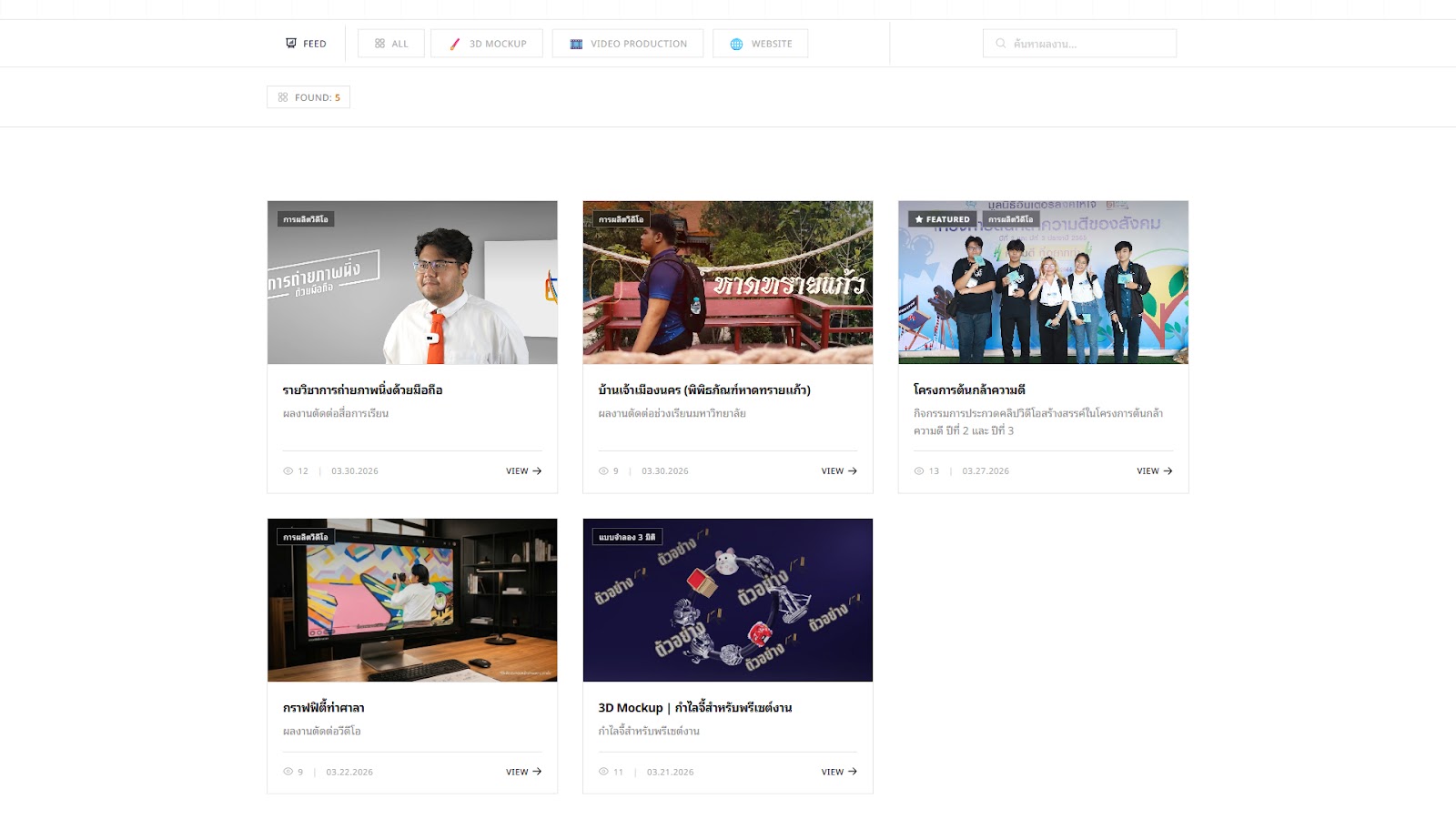Screen dimensions: 1456x819
Task: Click description under โครงการต้นกล้าความดี title
Action: [x=1038, y=421]
